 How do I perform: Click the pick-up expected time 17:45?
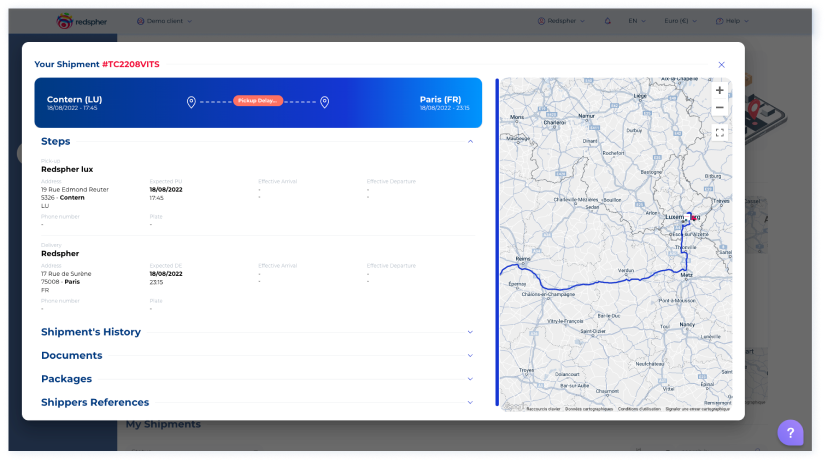(x=156, y=198)
